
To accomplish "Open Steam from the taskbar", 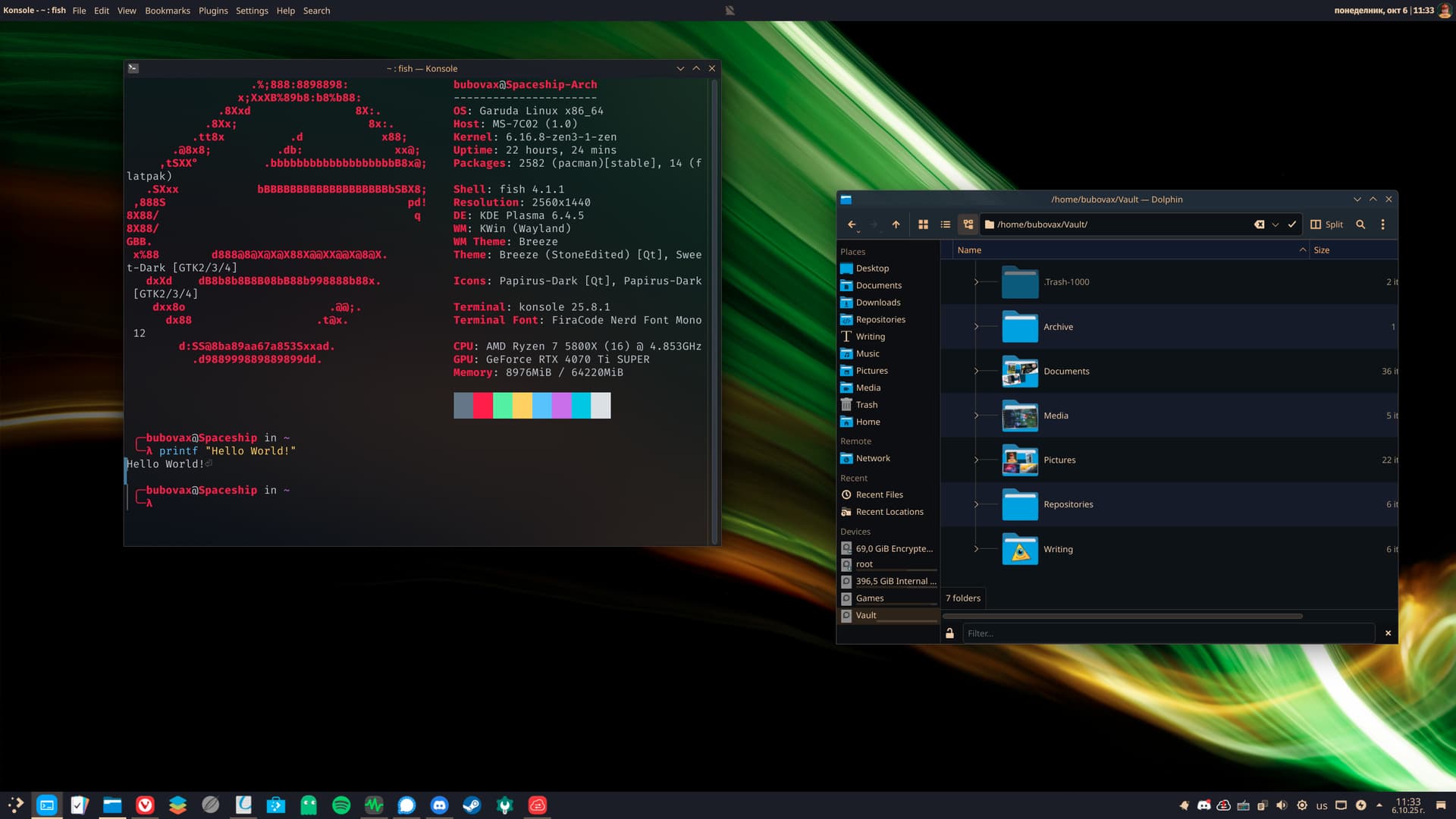I will (x=472, y=805).
